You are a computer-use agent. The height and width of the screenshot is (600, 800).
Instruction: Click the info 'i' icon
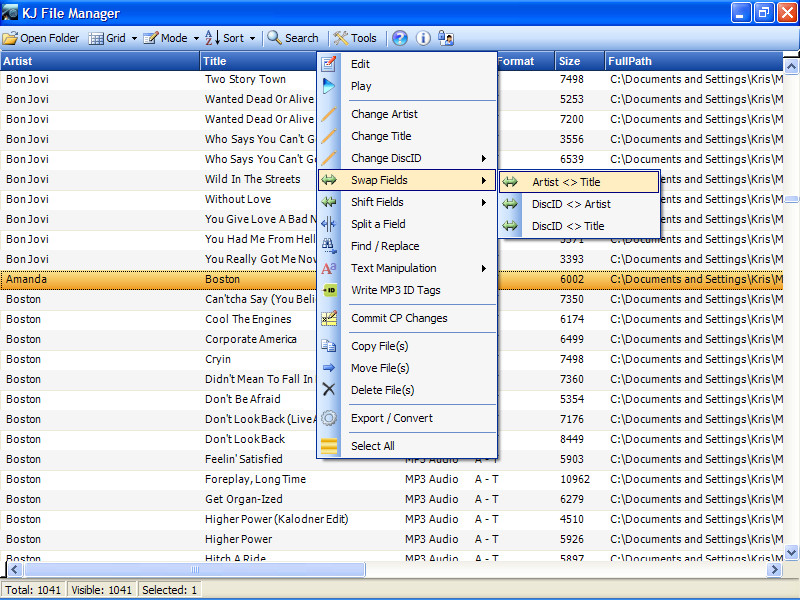coord(423,38)
